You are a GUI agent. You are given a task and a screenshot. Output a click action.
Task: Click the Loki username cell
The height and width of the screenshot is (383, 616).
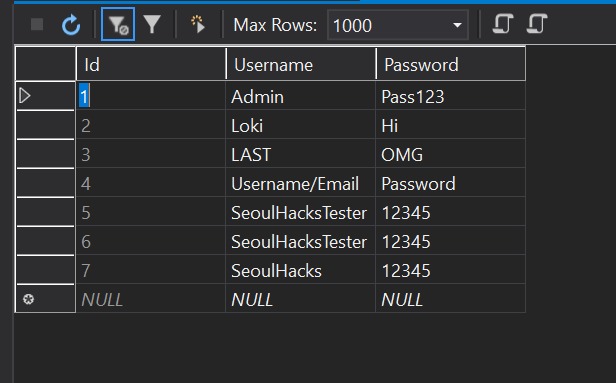click(301, 125)
